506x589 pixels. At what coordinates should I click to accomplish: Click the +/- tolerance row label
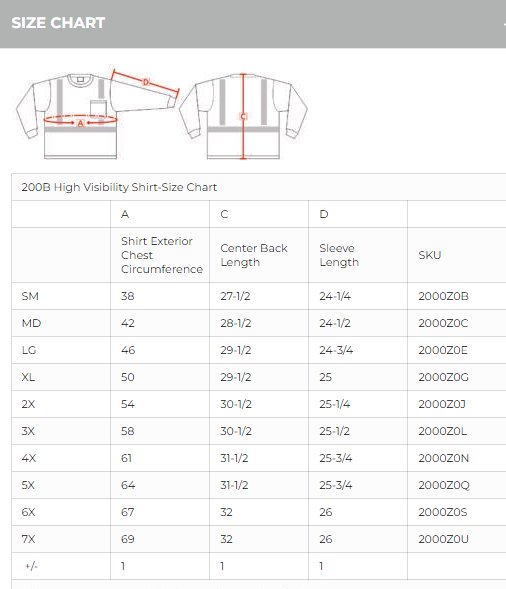(31, 566)
